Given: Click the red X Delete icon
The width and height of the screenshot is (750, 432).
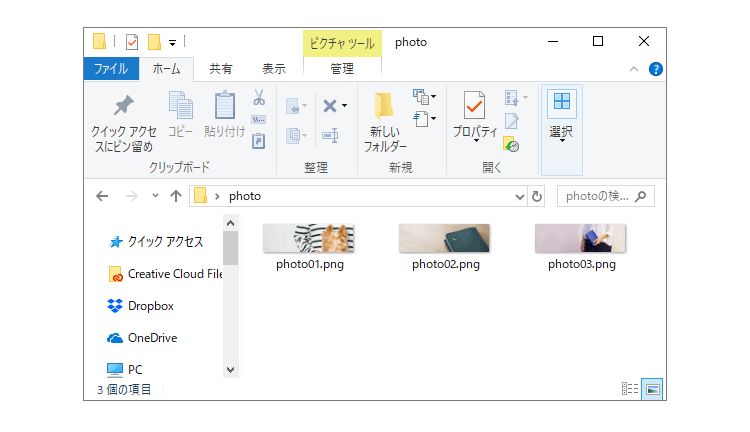Looking at the screenshot, I should (330, 106).
